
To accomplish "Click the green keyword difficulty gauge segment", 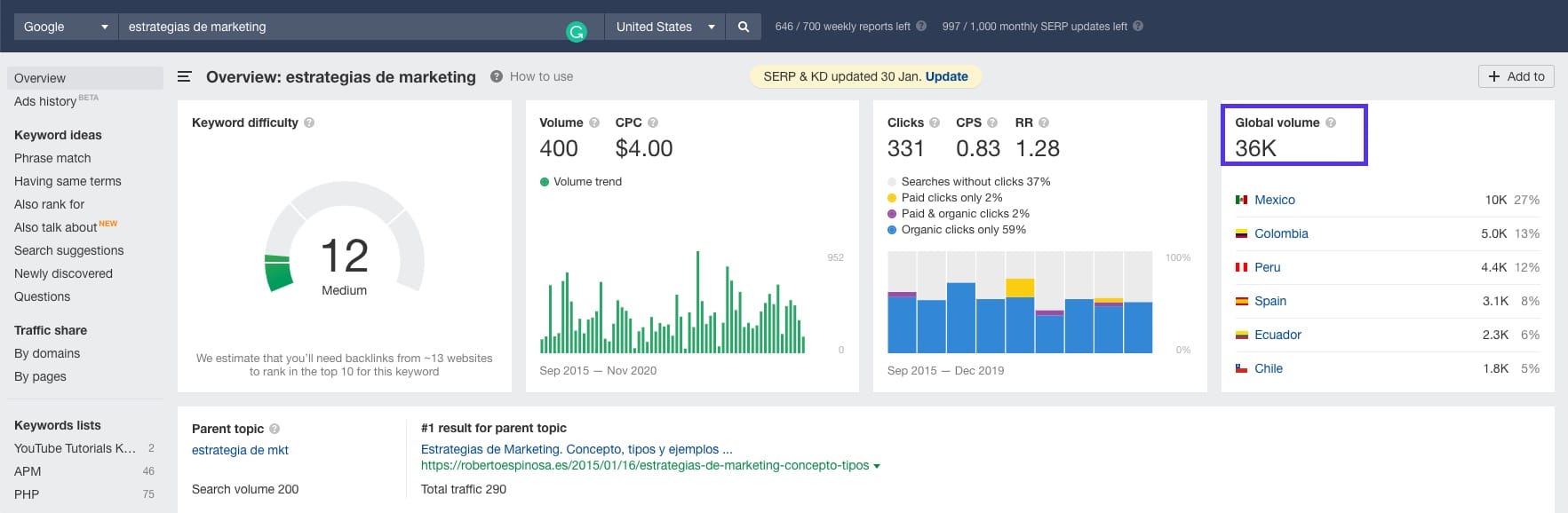I will pyautogui.click(x=278, y=273).
